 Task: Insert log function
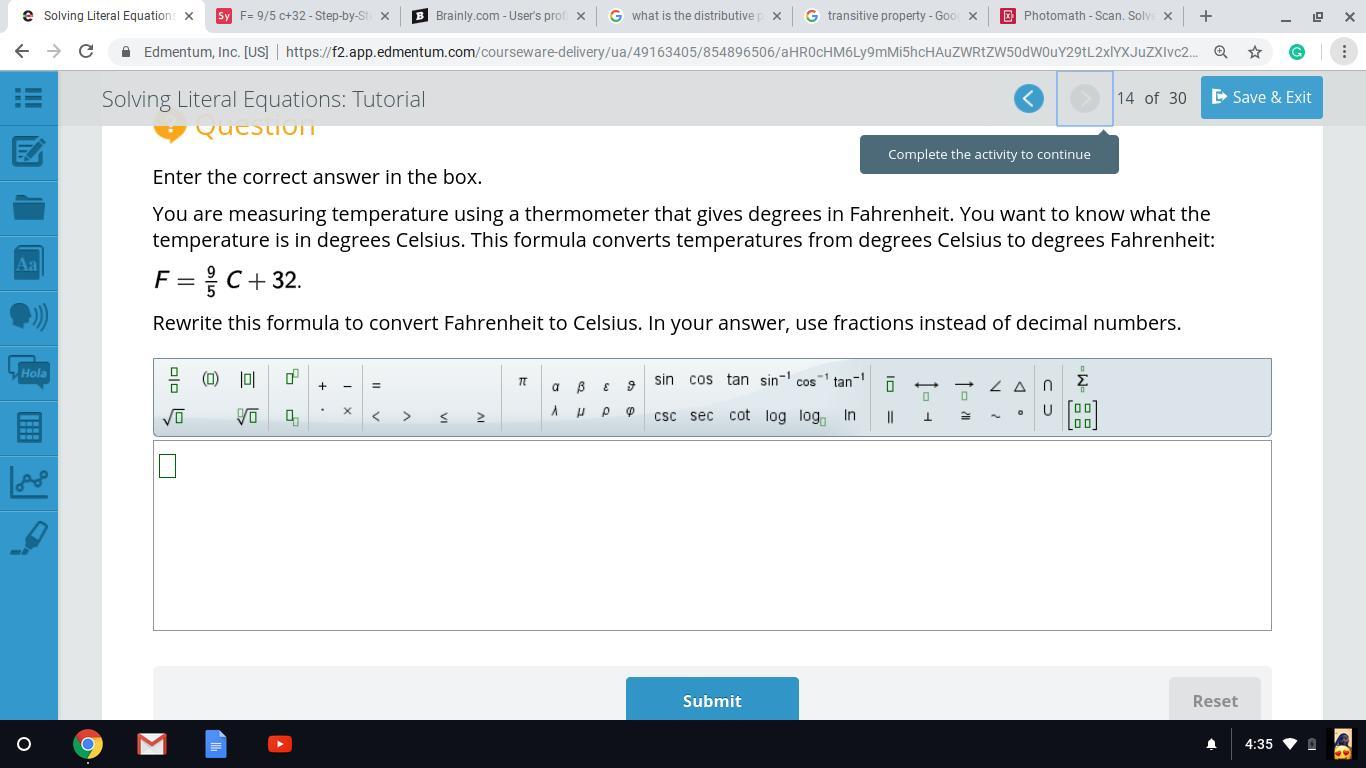(x=776, y=416)
